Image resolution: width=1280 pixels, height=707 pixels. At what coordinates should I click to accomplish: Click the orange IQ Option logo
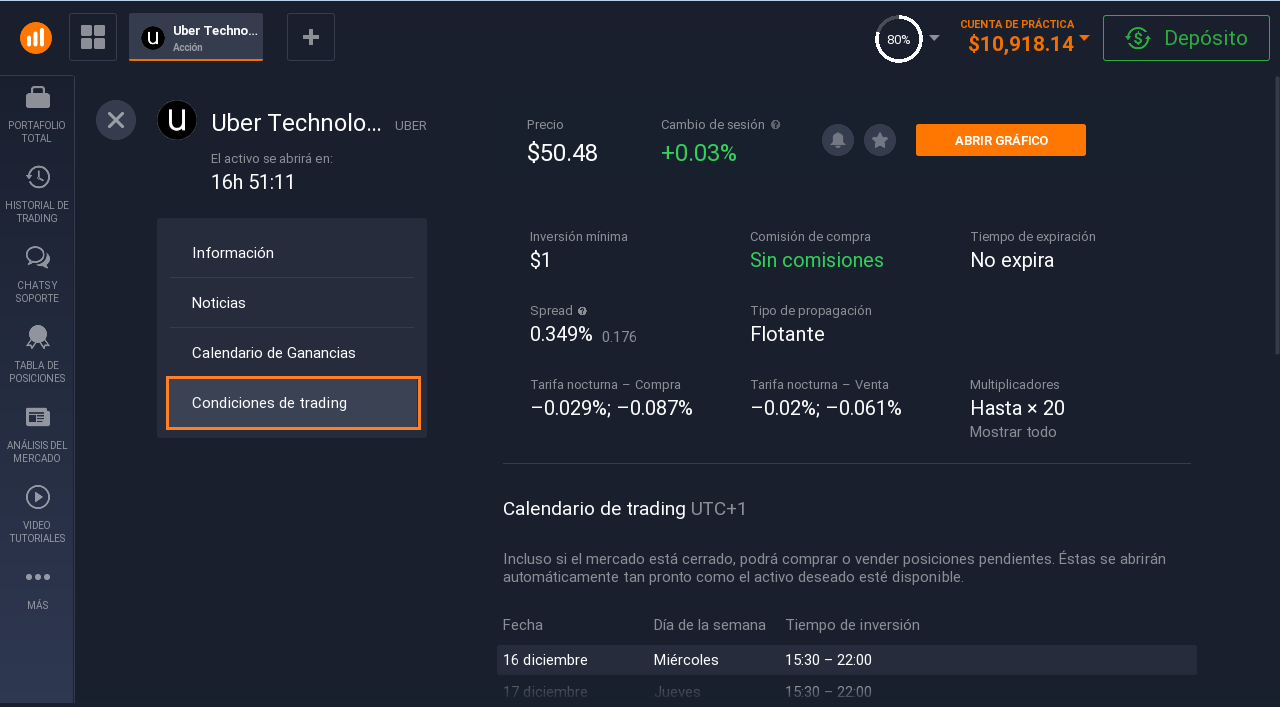[36, 38]
